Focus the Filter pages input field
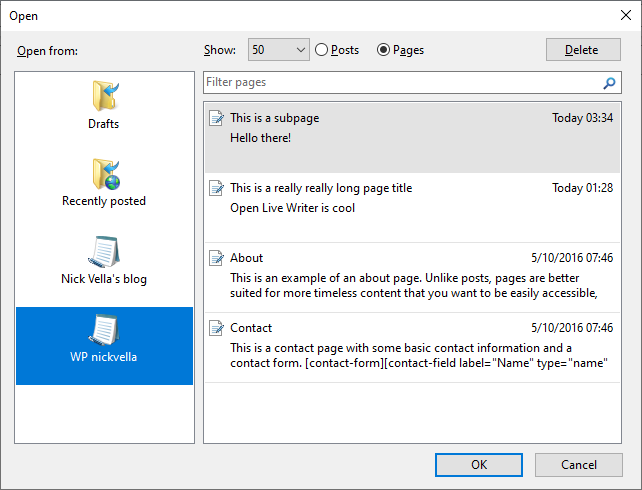The image size is (642, 490). 412,82
